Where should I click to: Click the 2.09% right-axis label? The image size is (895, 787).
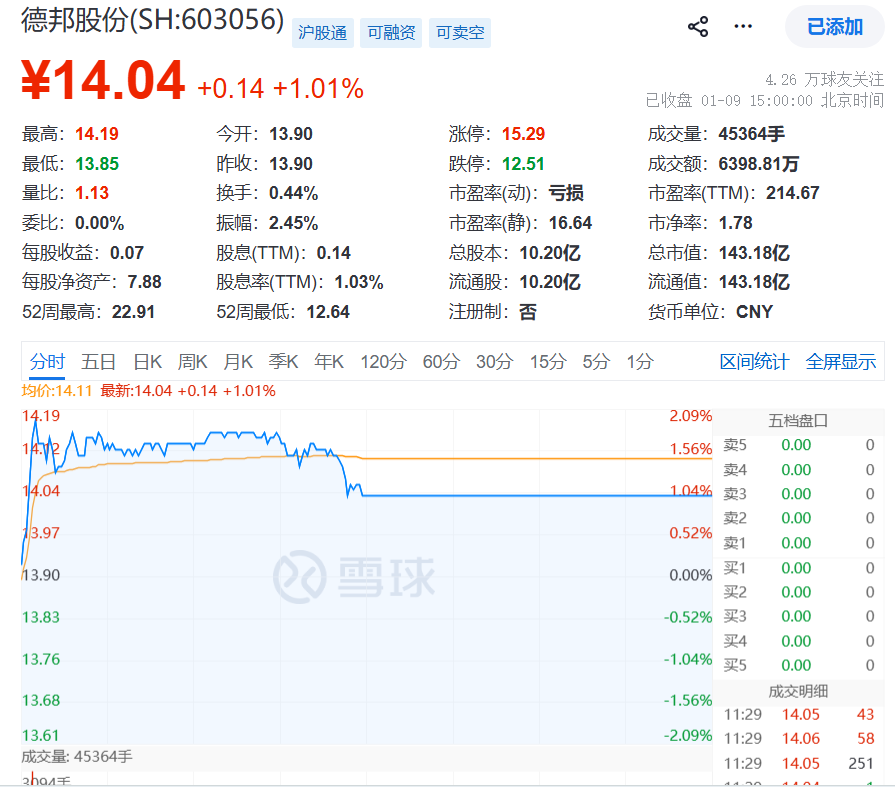(690, 415)
